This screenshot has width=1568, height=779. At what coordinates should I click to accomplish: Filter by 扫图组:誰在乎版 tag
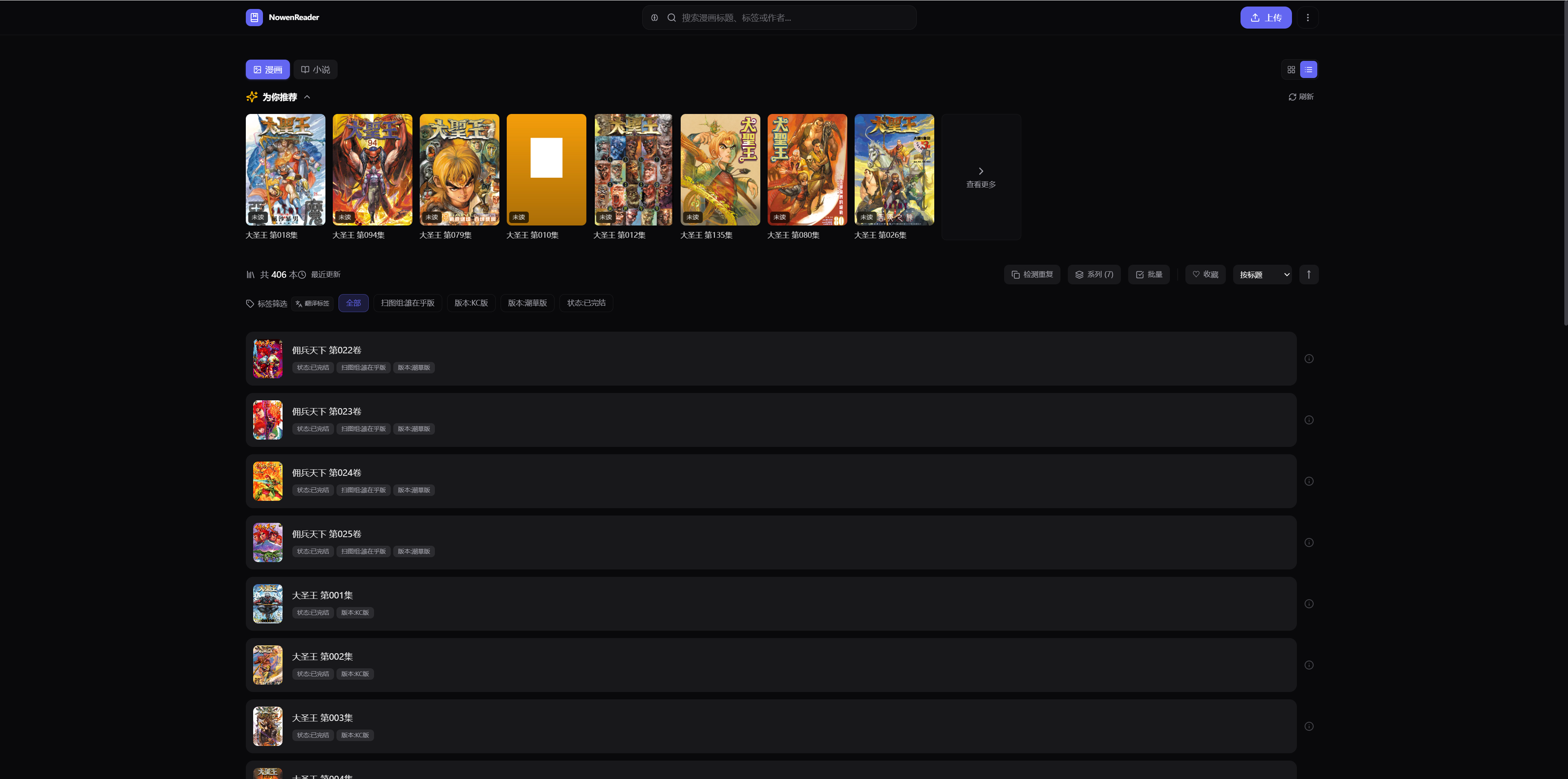tap(408, 304)
